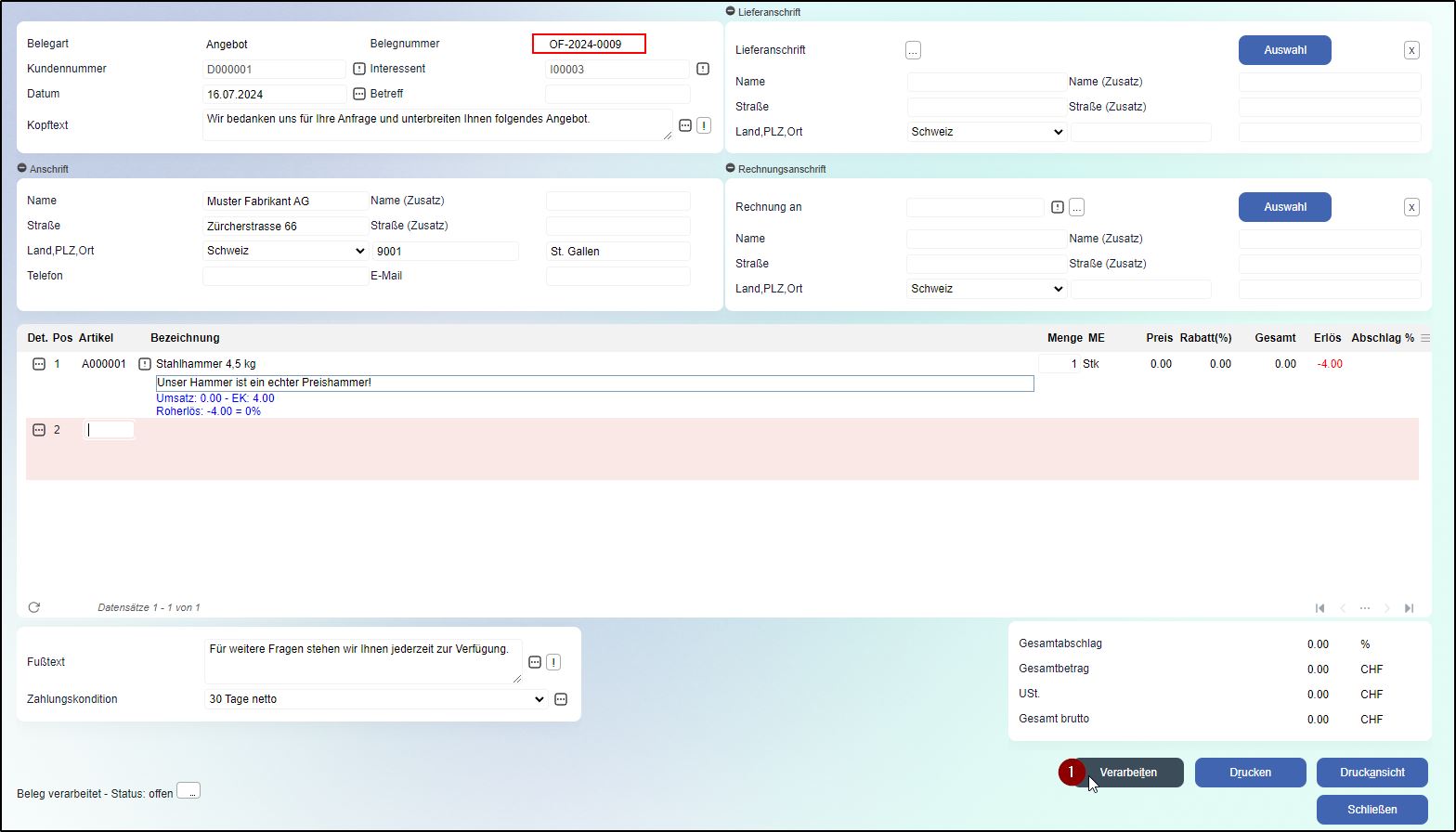The height and width of the screenshot is (832, 1456).
Task: Click the ellipsis icon next to Zahlungskondition
Action: (x=561, y=699)
